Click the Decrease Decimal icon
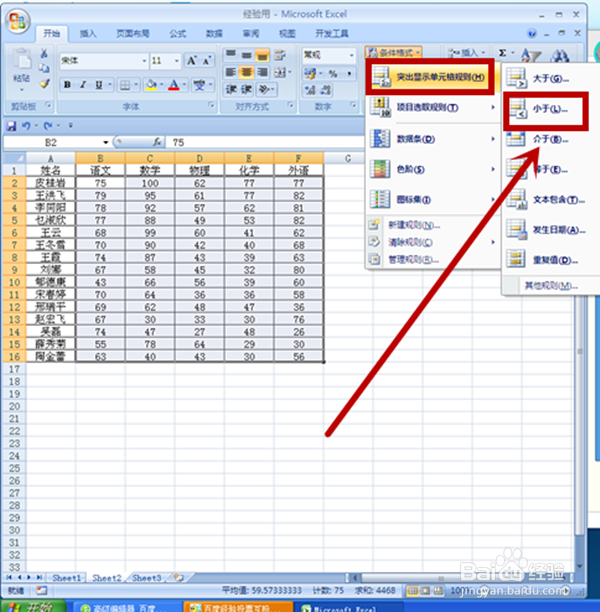Image resolution: width=600 pixels, height=612 pixels. coord(326,90)
